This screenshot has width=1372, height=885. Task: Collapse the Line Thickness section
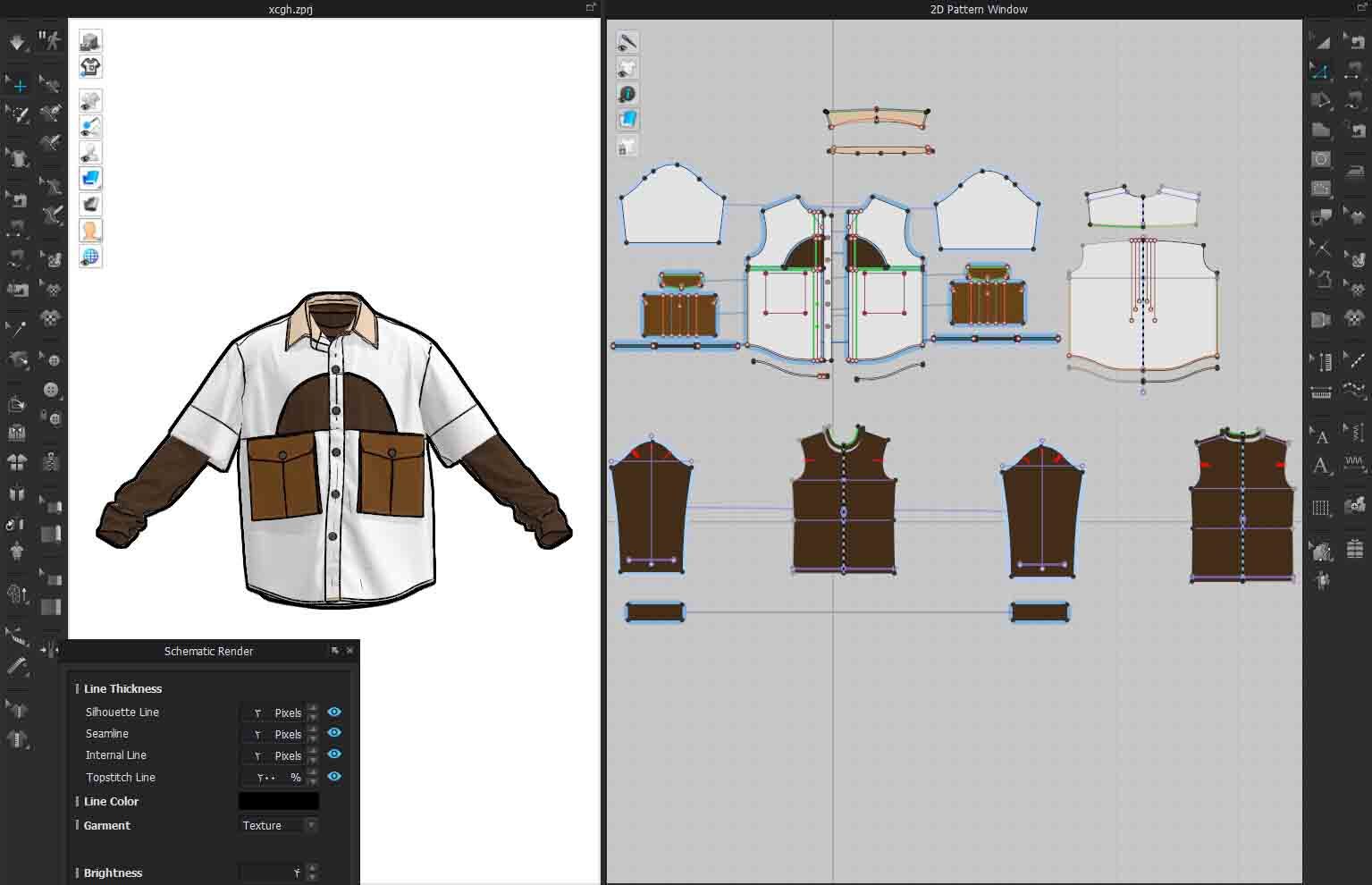coord(122,688)
